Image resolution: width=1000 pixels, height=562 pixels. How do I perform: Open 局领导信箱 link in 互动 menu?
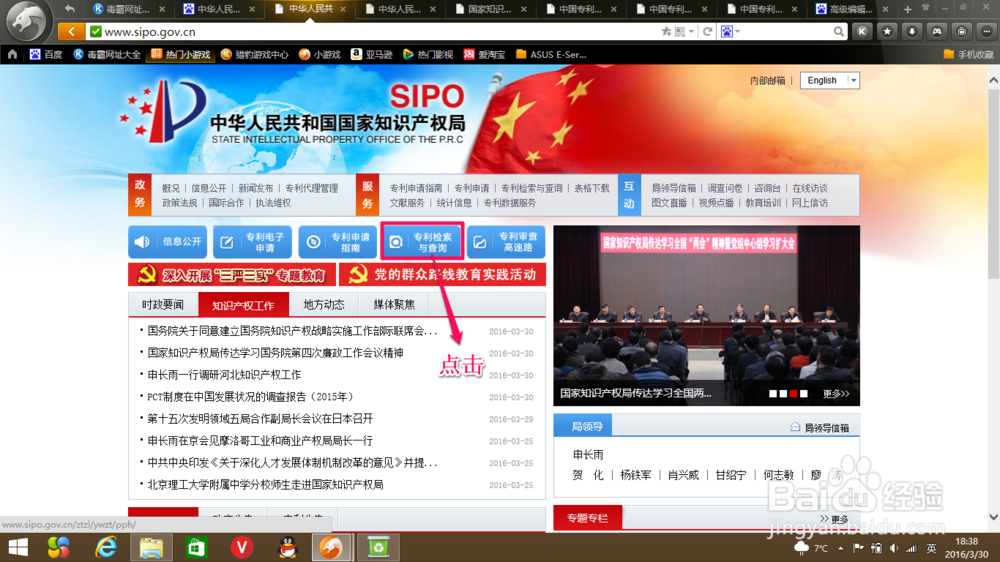673,188
